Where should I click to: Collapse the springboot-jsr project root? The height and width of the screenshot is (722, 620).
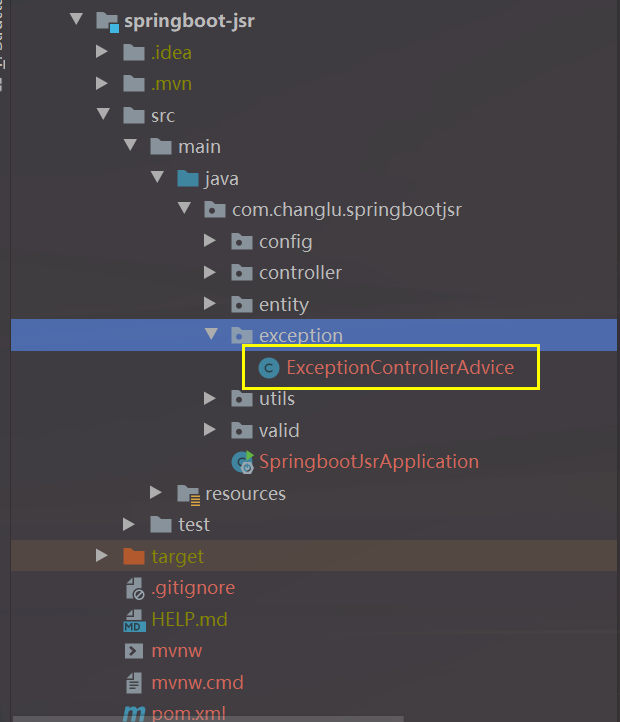(x=76, y=19)
